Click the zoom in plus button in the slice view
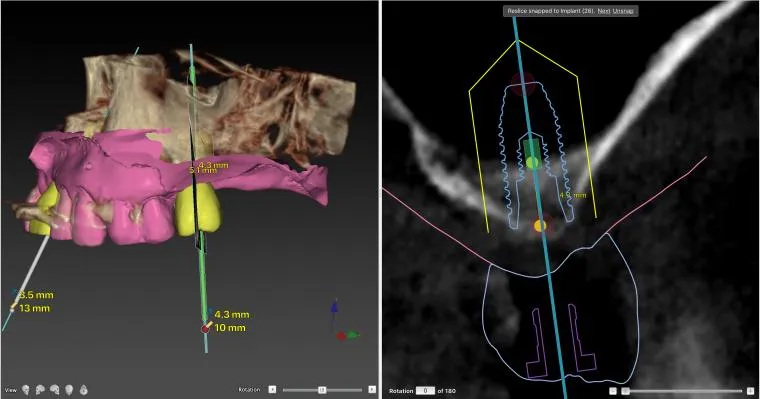Image resolution: width=760 pixels, height=399 pixels. [751, 391]
